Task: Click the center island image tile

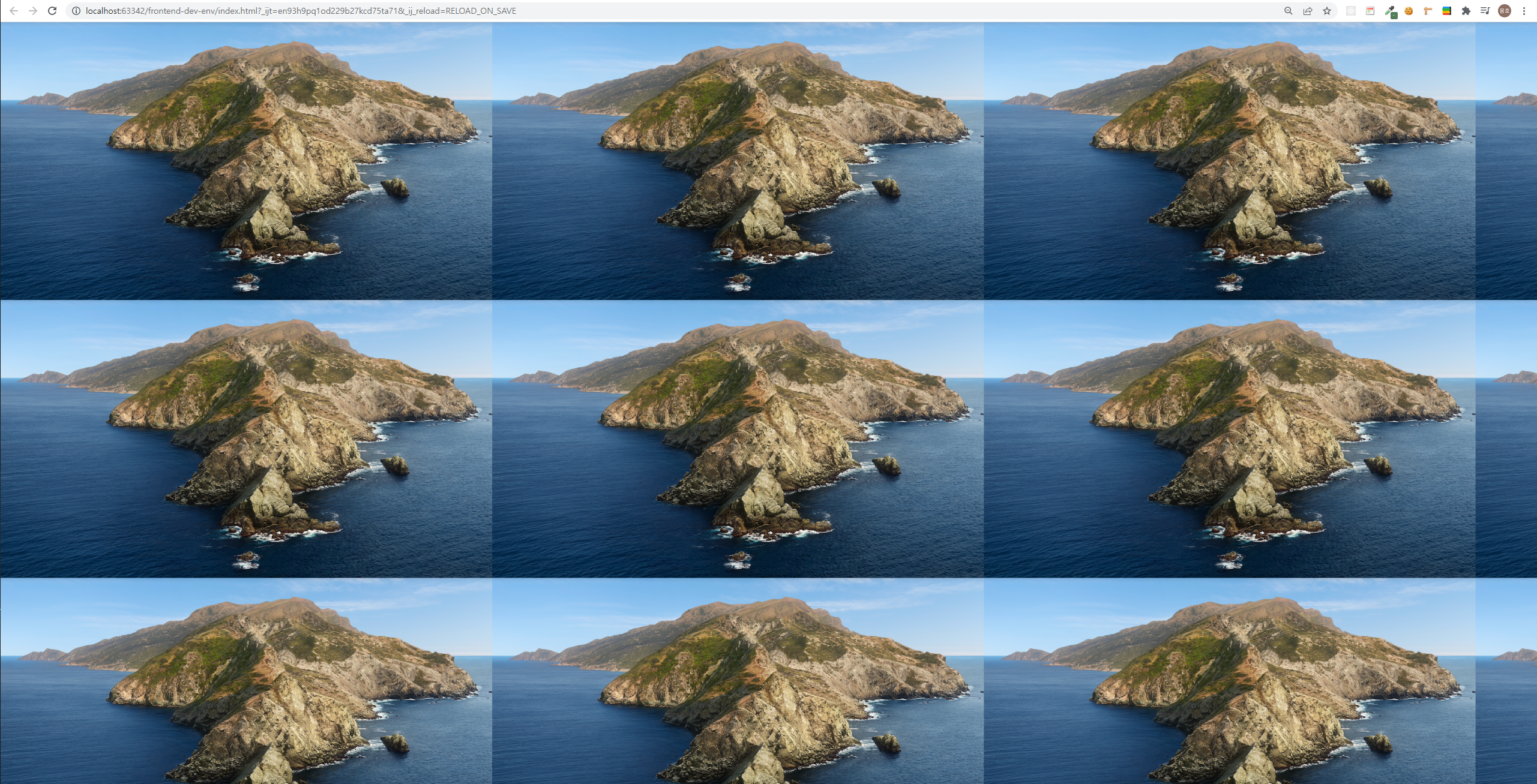Action: [x=738, y=438]
